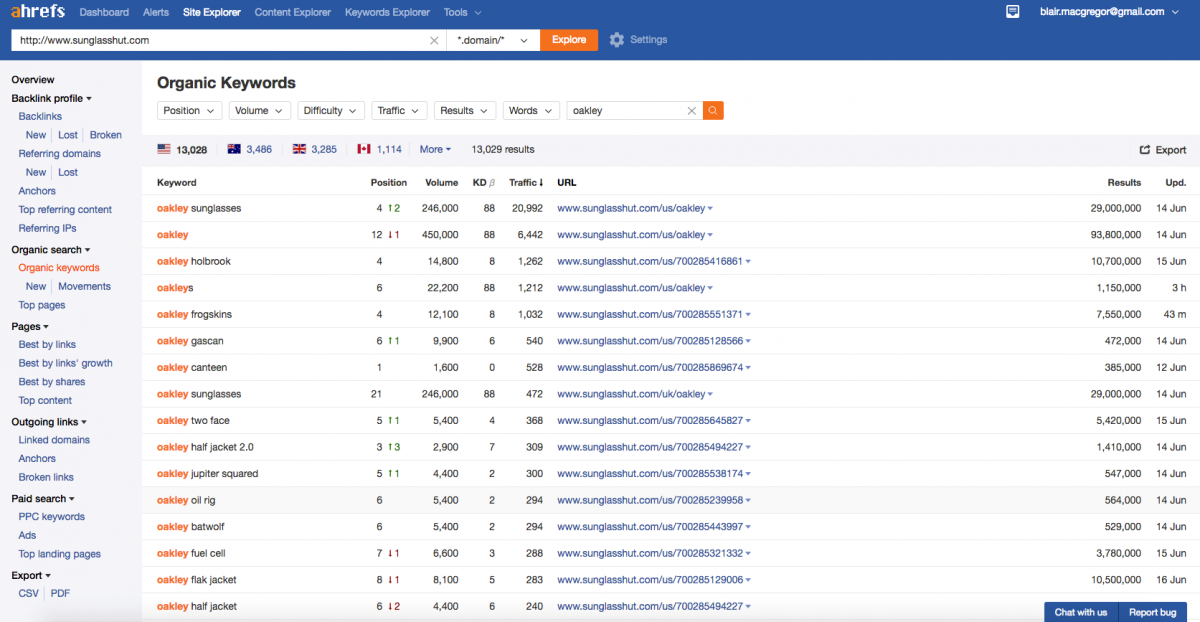Open the 'oakley holbrook' keyword link
Image resolution: width=1200 pixels, height=622 pixels.
(194, 261)
